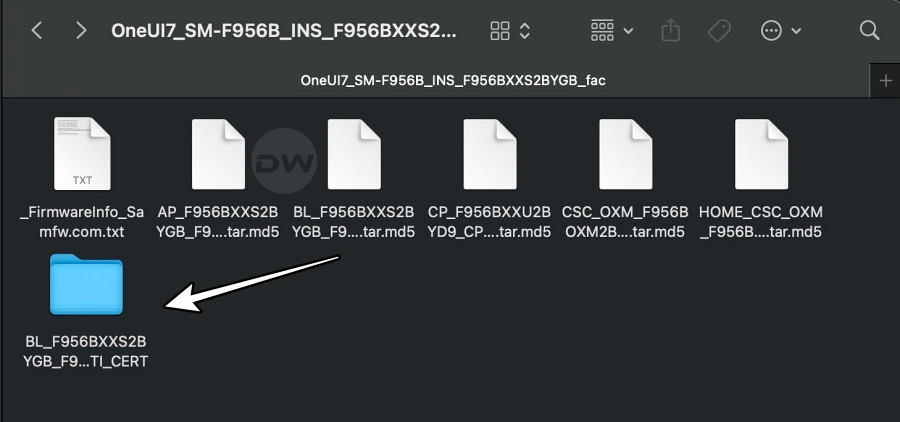
Task: Select the blue BL_F956BXXS2BYGB folder
Action: pos(86,284)
